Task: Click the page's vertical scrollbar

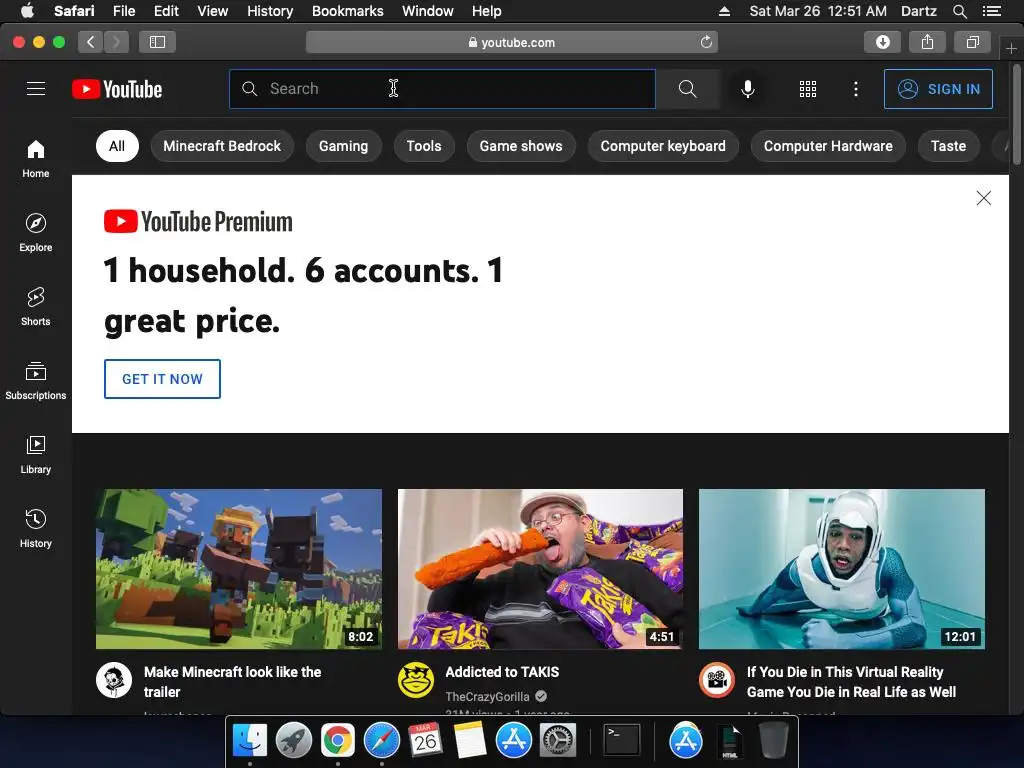Action: pos(1016,114)
